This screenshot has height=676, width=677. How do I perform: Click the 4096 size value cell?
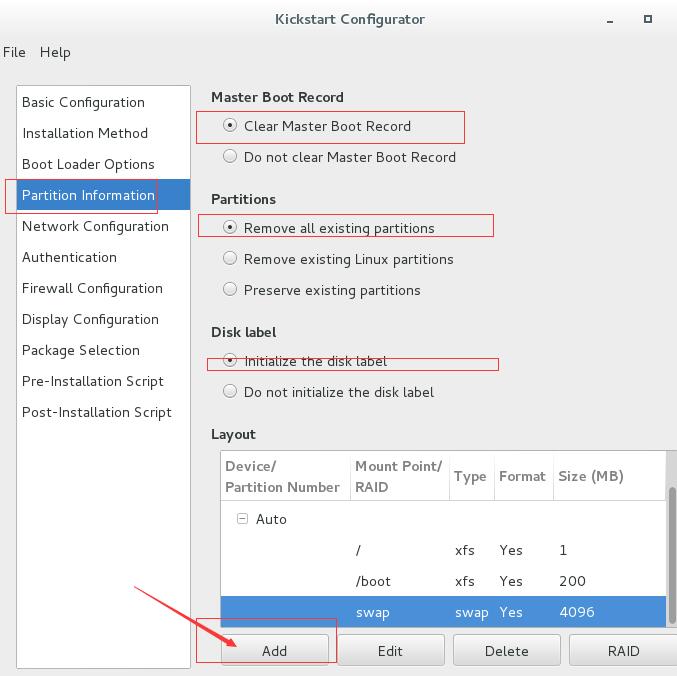pyautogui.click(x=577, y=612)
